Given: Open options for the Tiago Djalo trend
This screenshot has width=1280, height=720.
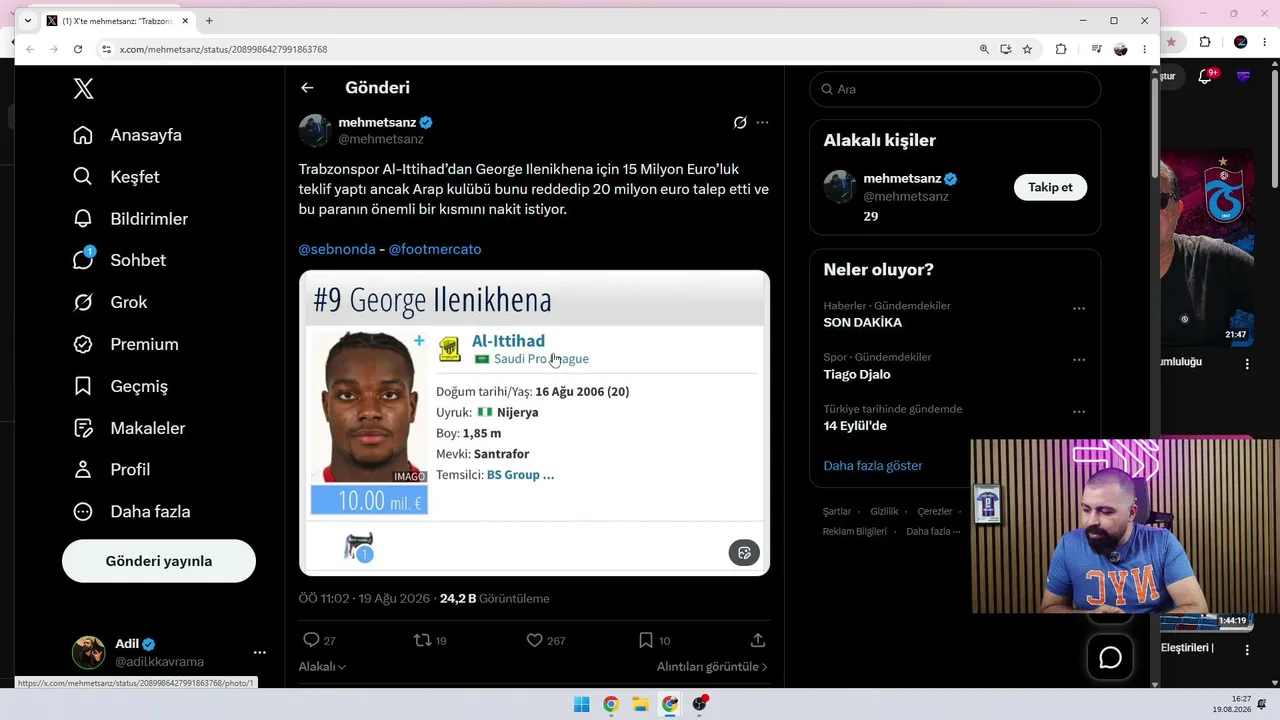Looking at the screenshot, I should (1079, 360).
